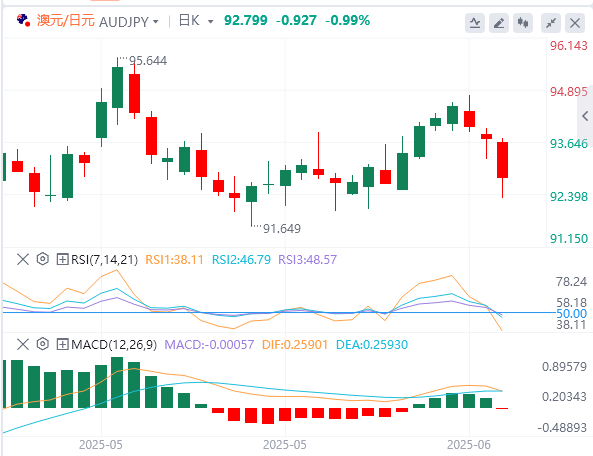The image size is (593, 456).
Task: Open RSI indicator settings hexagon icon
Action: (x=43, y=259)
